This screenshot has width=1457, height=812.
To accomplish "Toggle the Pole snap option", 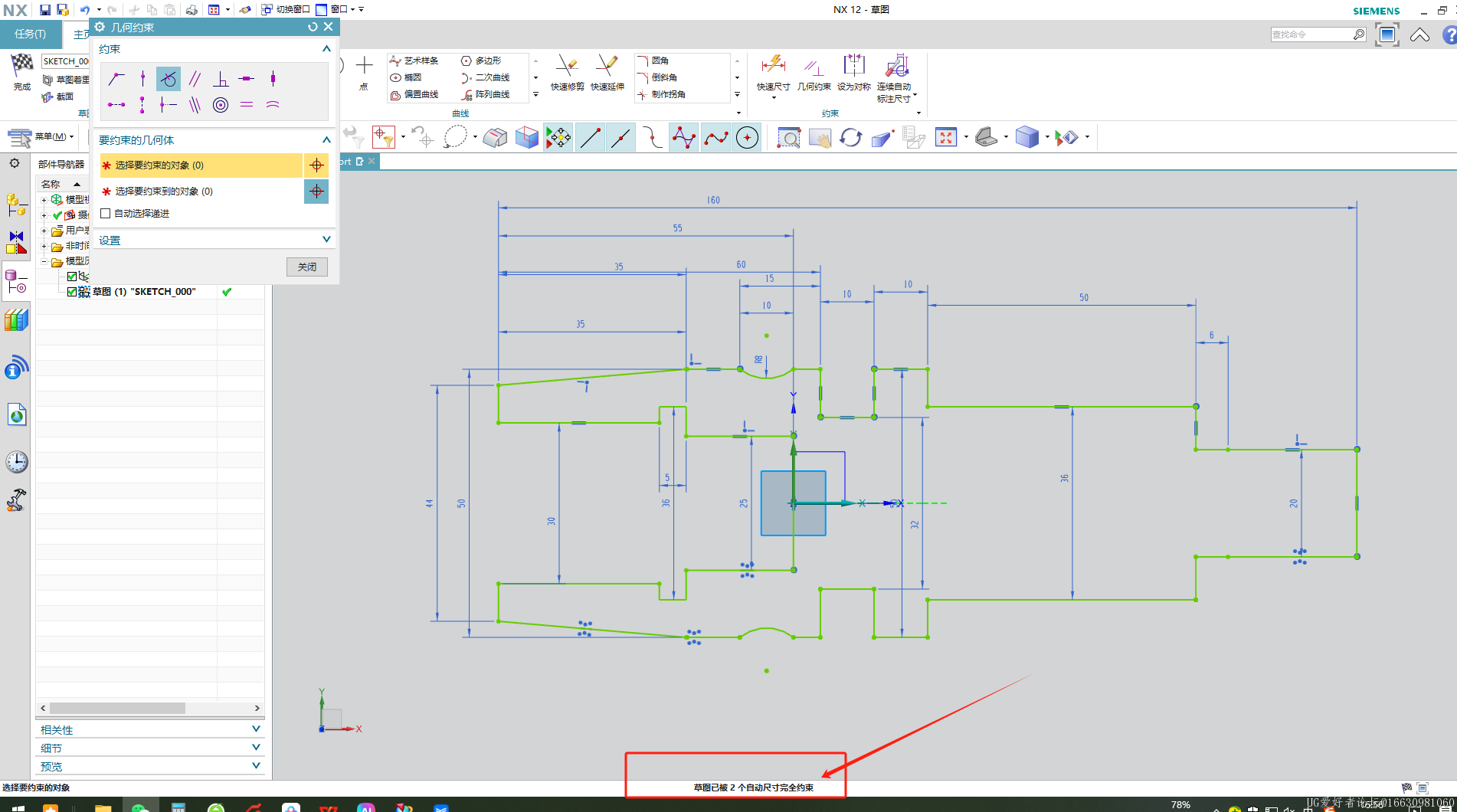I will pos(683,138).
